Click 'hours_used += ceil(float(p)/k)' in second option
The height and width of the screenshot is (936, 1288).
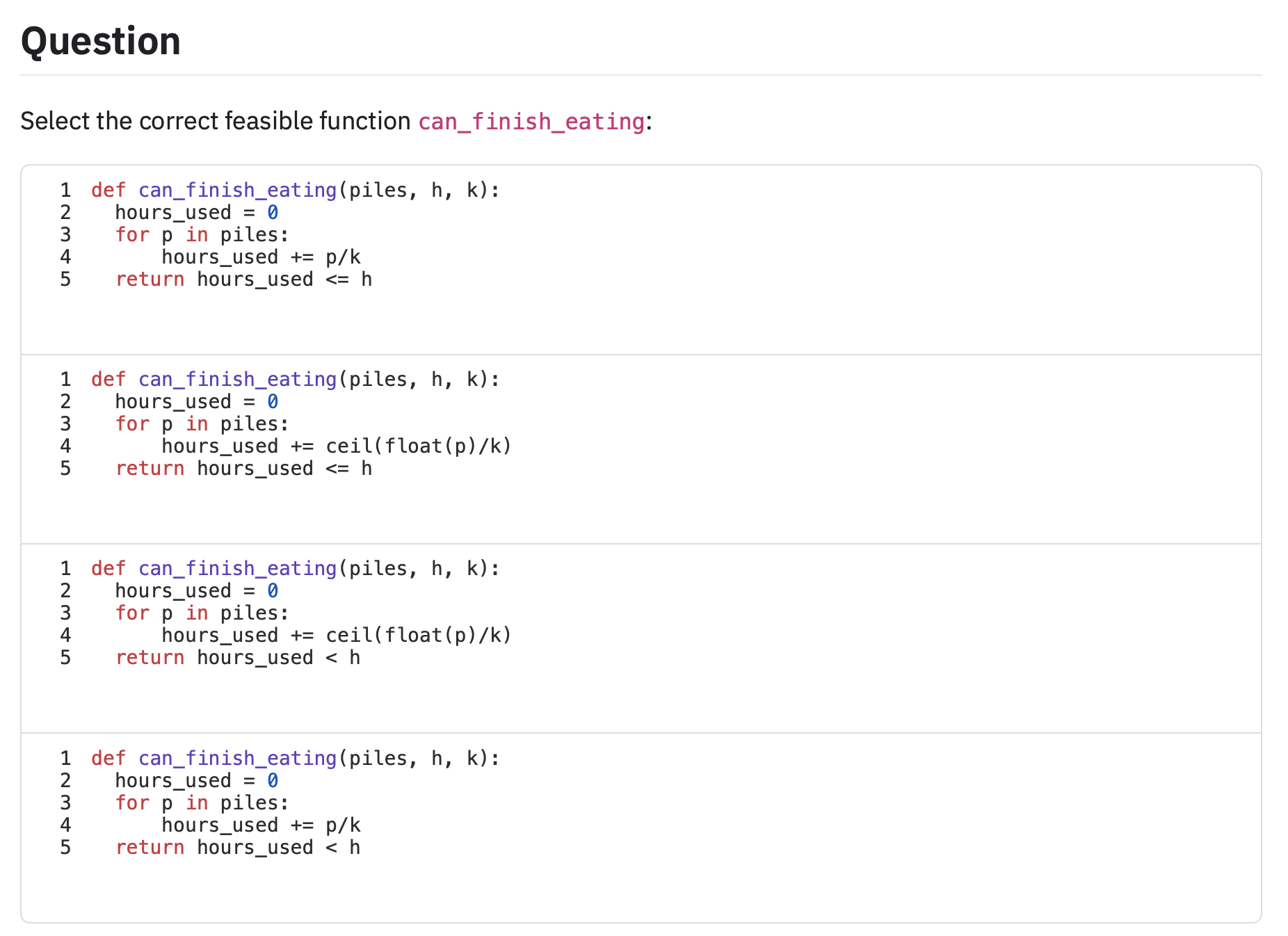(337, 446)
